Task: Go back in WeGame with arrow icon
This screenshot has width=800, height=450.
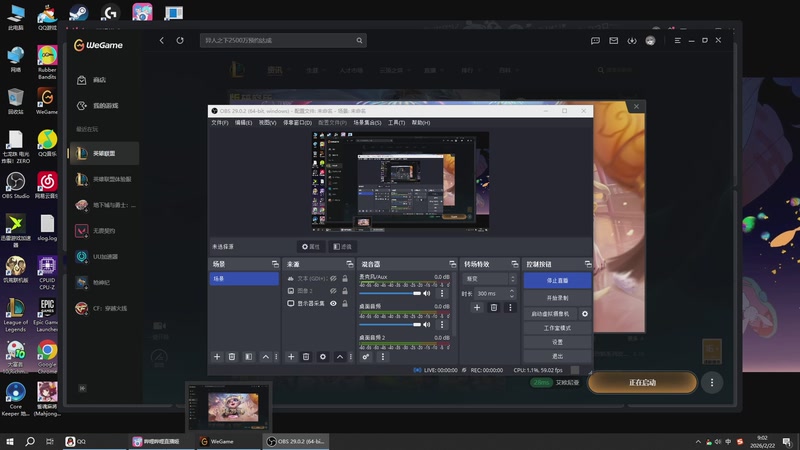Action: tap(162, 40)
